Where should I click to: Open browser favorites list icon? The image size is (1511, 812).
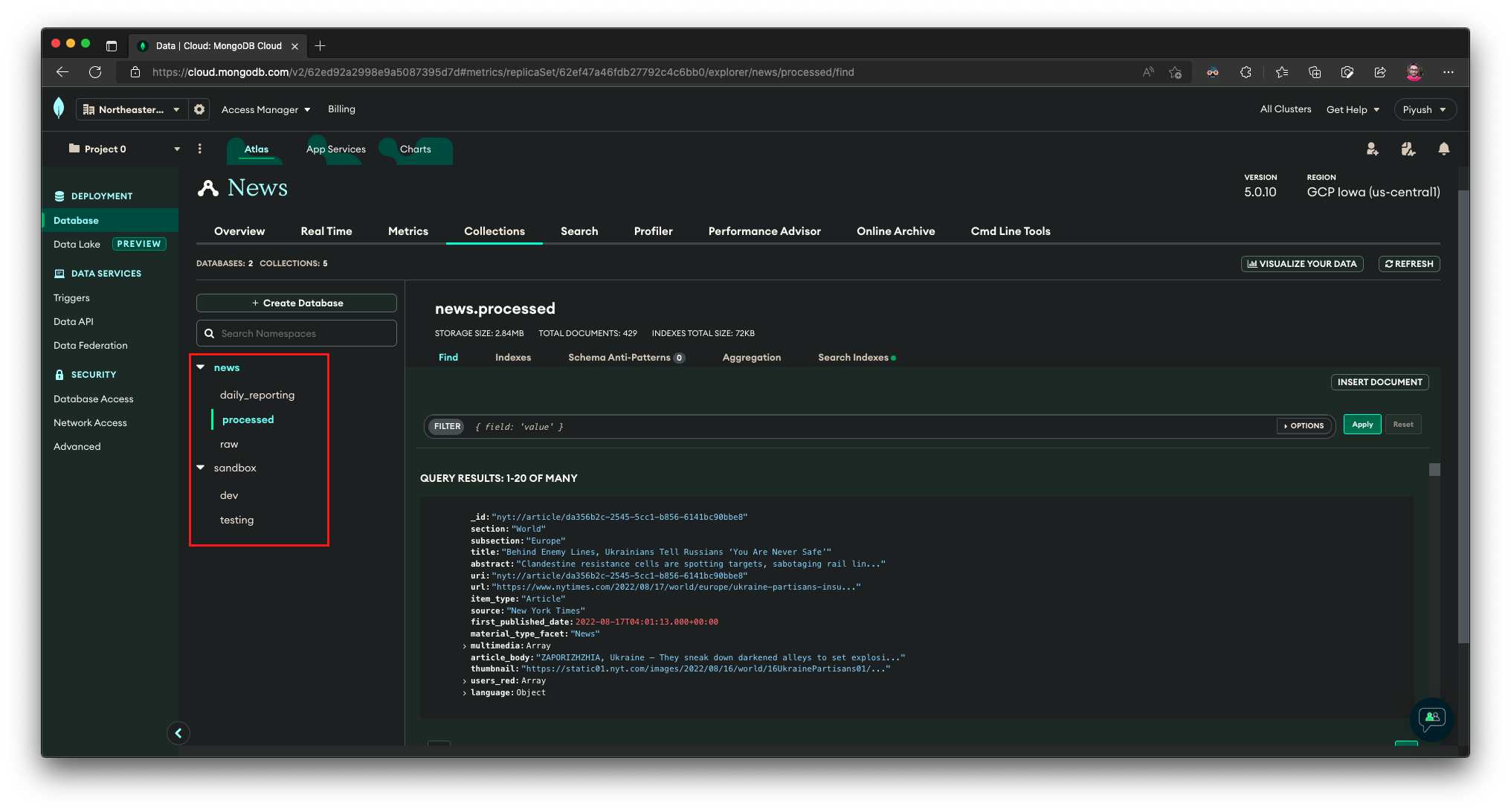tap(1281, 72)
